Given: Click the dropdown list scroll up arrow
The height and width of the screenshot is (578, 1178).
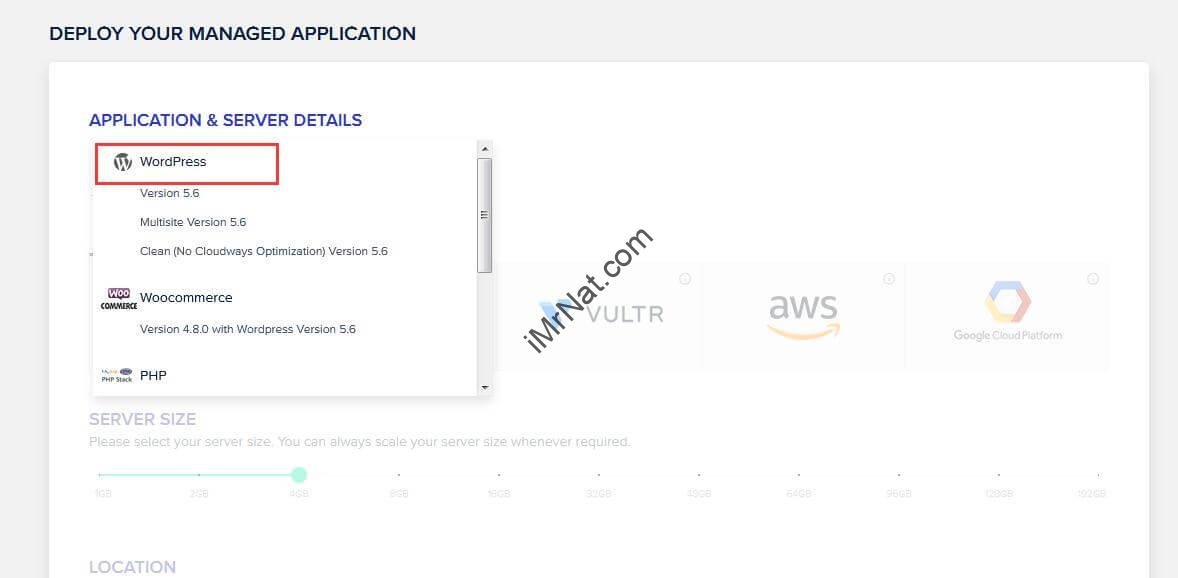Looking at the screenshot, I should [485, 147].
